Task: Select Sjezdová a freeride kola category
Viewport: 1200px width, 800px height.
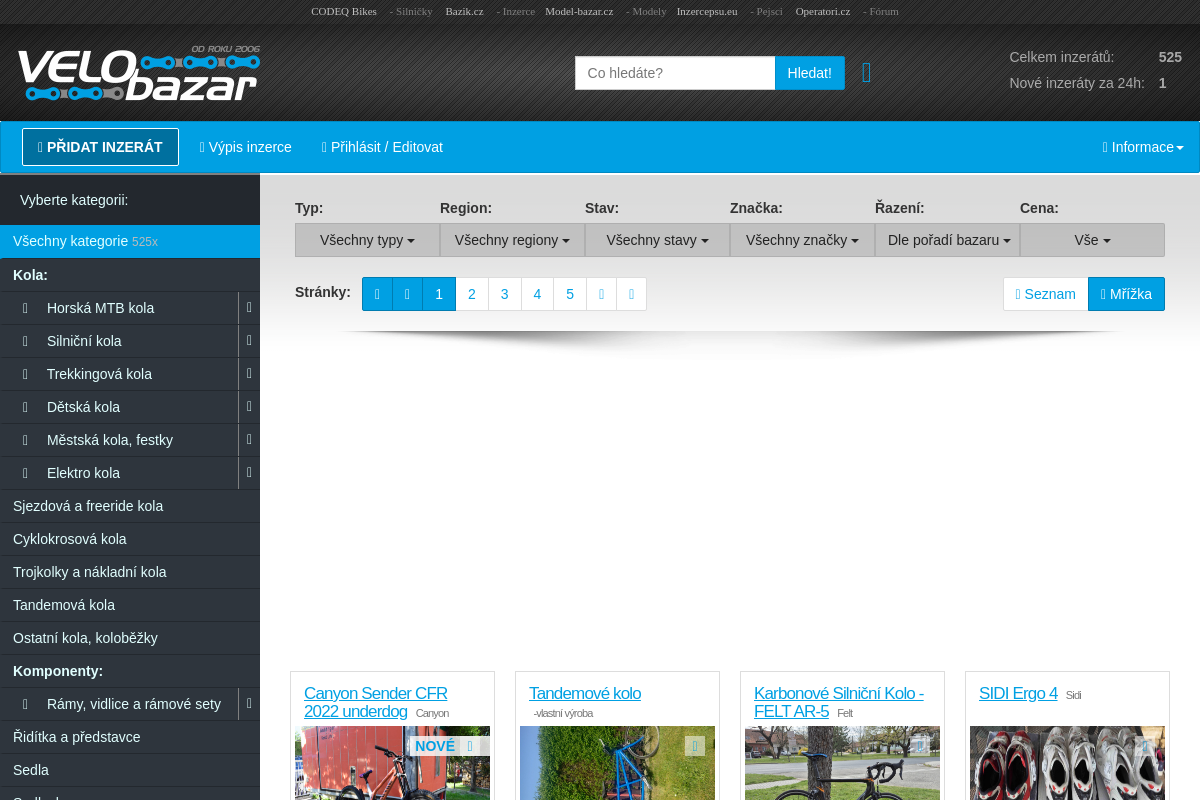Action: click(x=130, y=506)
